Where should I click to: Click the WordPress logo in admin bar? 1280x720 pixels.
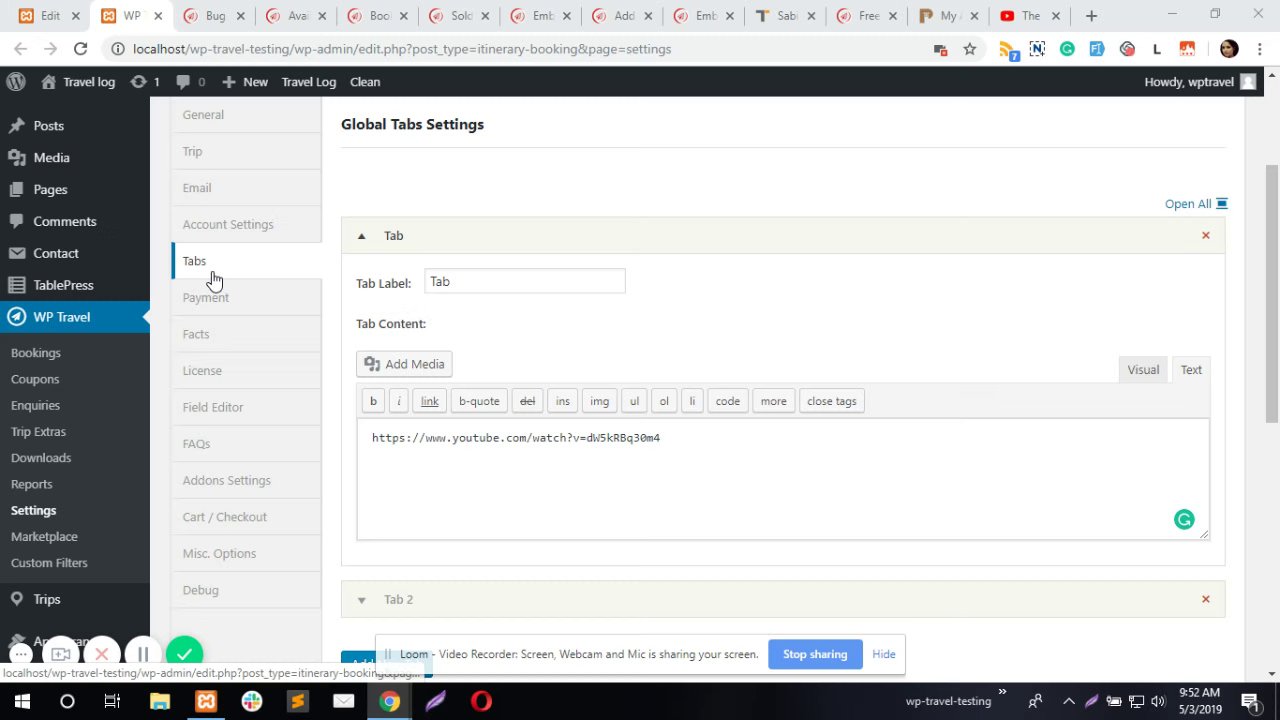15,82
